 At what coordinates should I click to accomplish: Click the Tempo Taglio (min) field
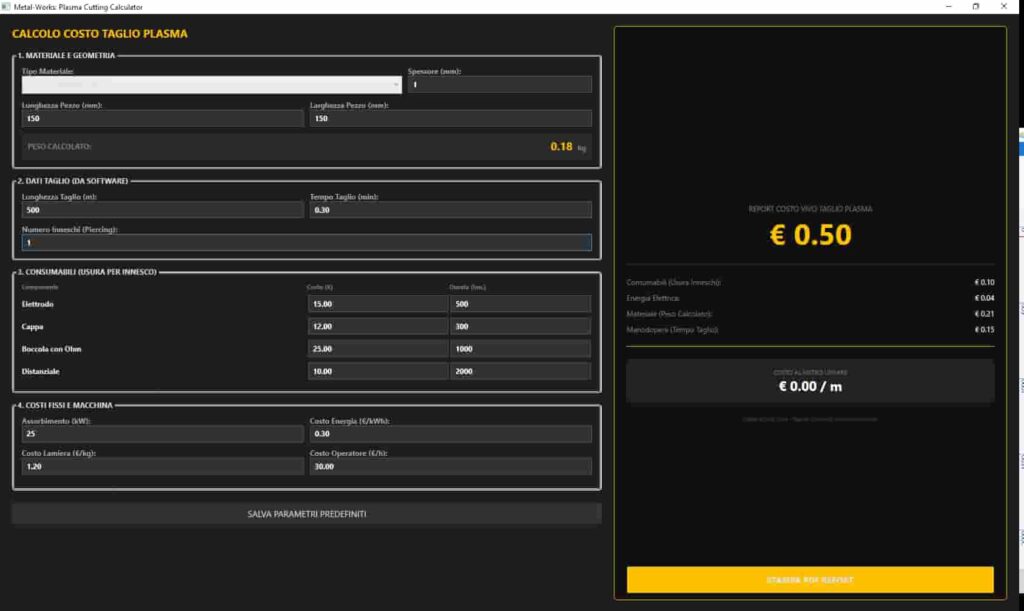450,210
